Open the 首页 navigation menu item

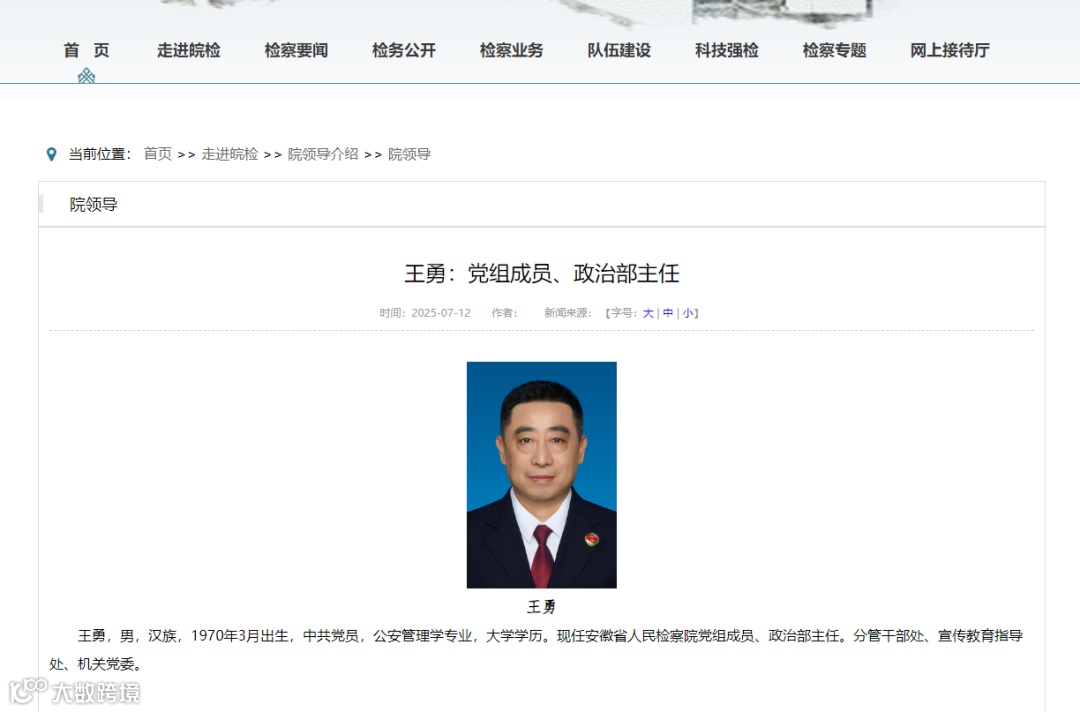(x=86, y=50)
